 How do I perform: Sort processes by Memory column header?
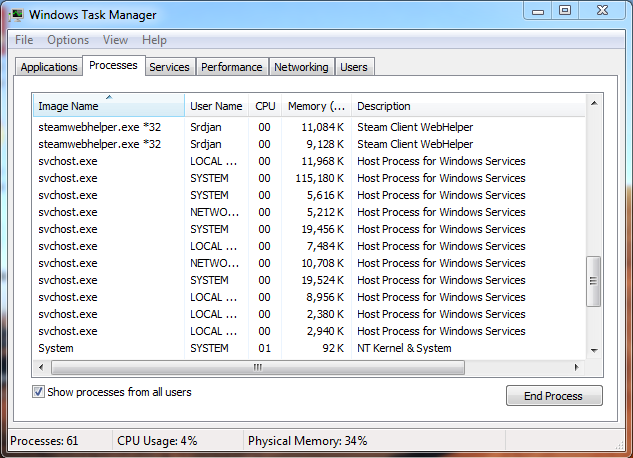point(315,106)
